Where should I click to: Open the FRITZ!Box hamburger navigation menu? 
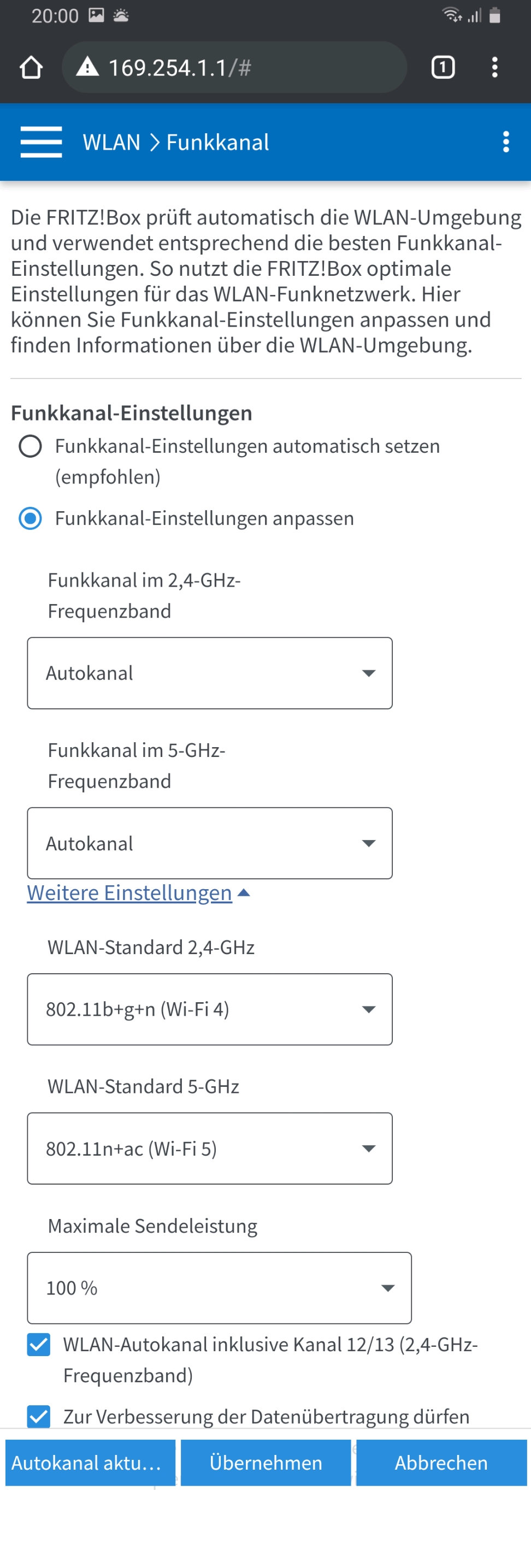coord(41,142)
